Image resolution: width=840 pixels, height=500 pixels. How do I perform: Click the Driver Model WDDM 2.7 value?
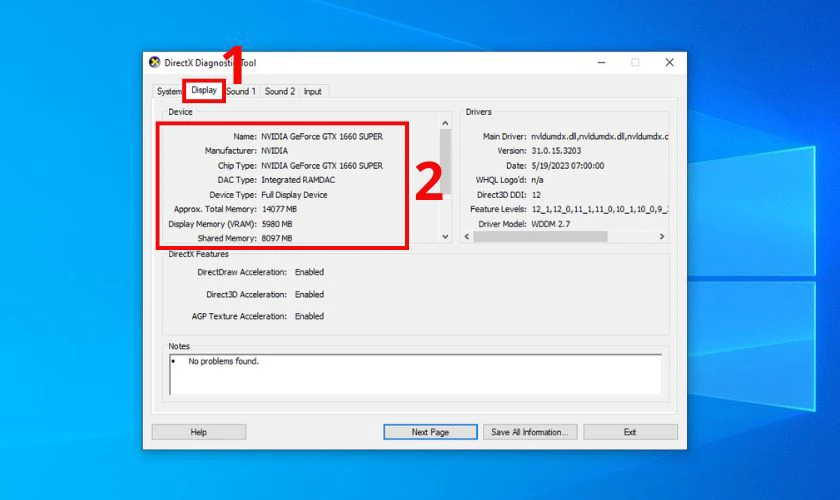pyautogui.click(x=551, y=224)
